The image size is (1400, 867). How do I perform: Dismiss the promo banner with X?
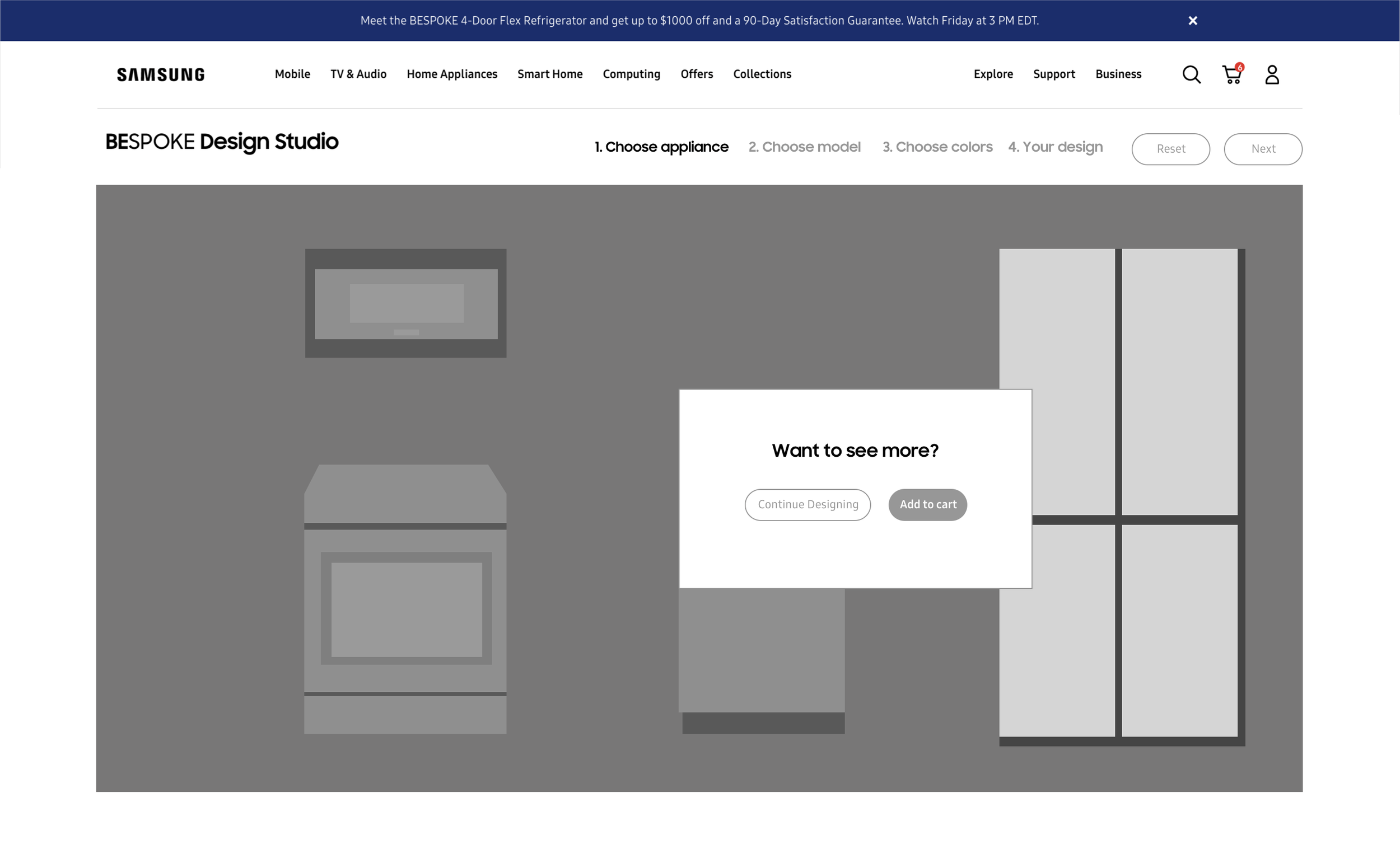coord(1192,21)
